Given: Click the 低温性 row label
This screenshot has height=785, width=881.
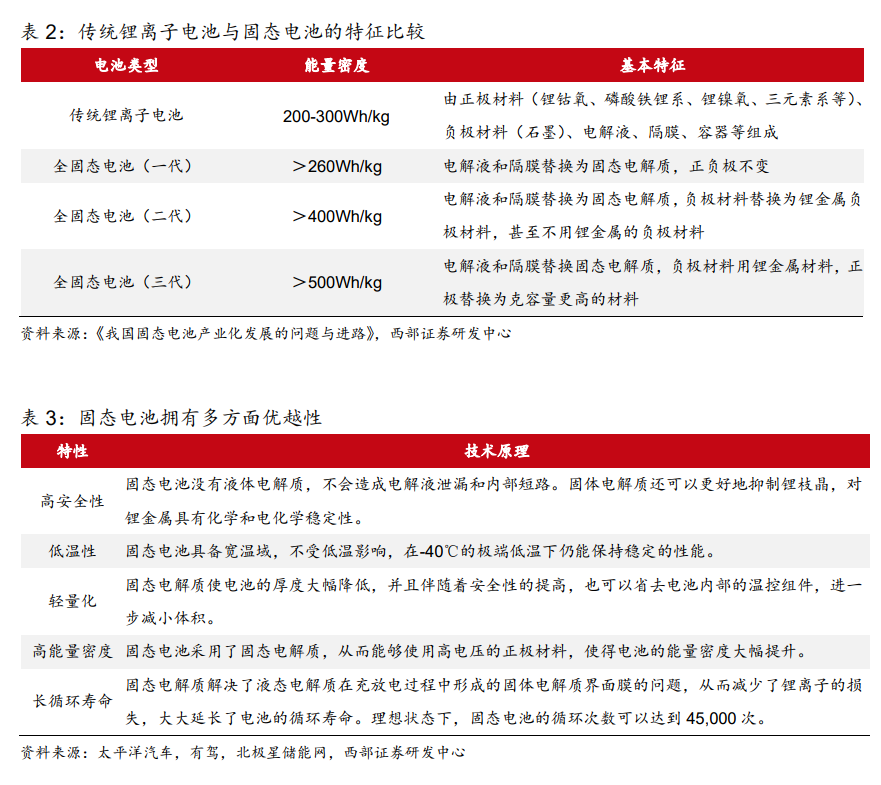Looking at the screenshot, I should [72, 551].
